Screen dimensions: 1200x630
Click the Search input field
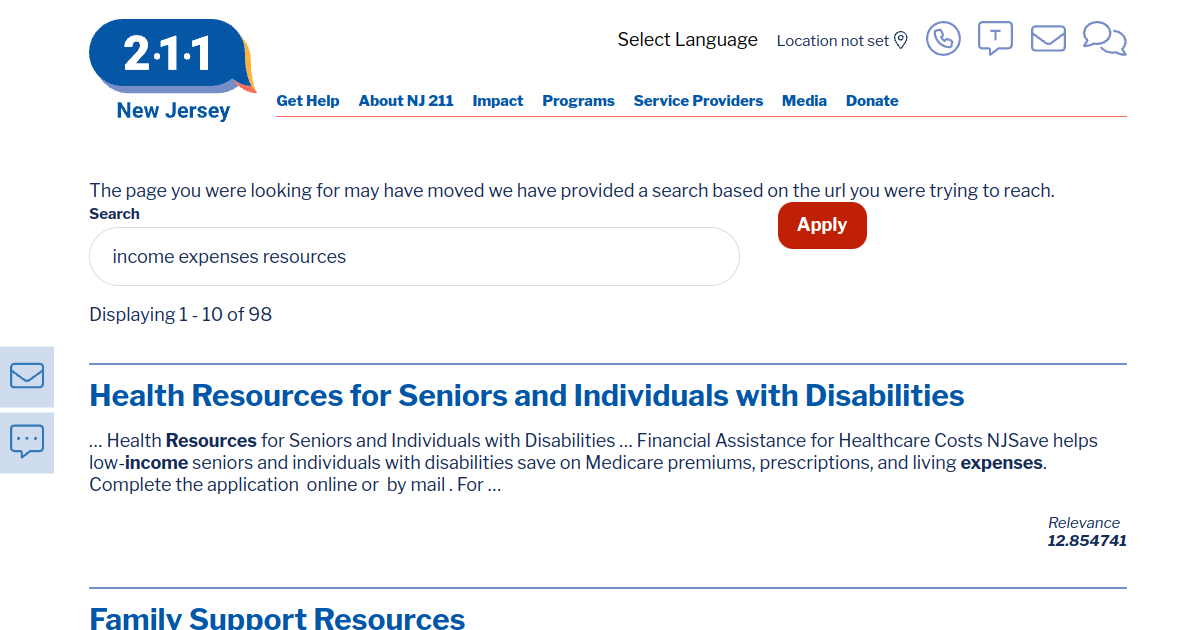tap(414, 257)
